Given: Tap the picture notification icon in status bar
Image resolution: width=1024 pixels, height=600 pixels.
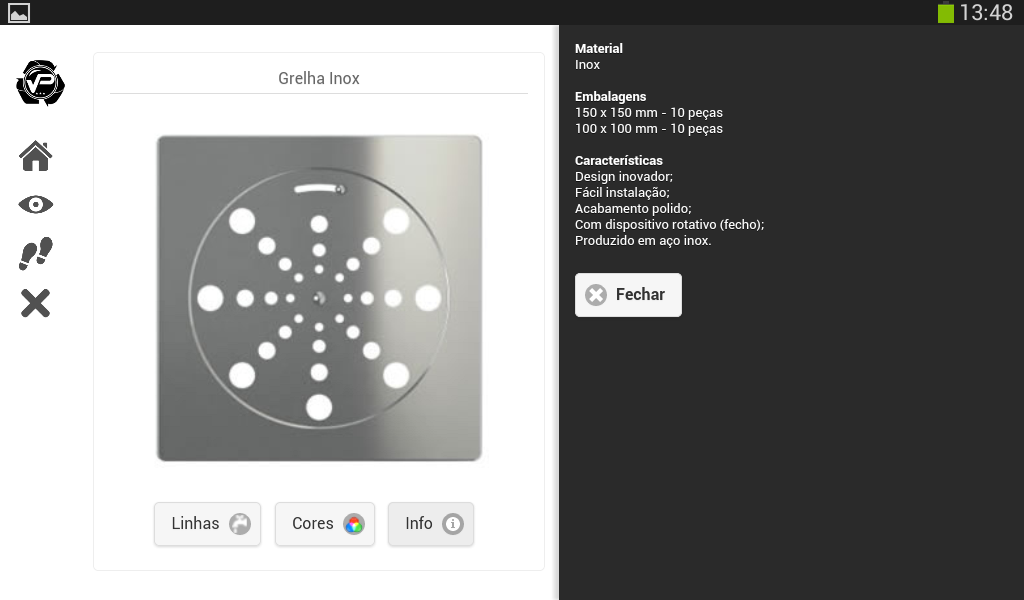Looking at the screenshot, I should (x=19, y=13).
